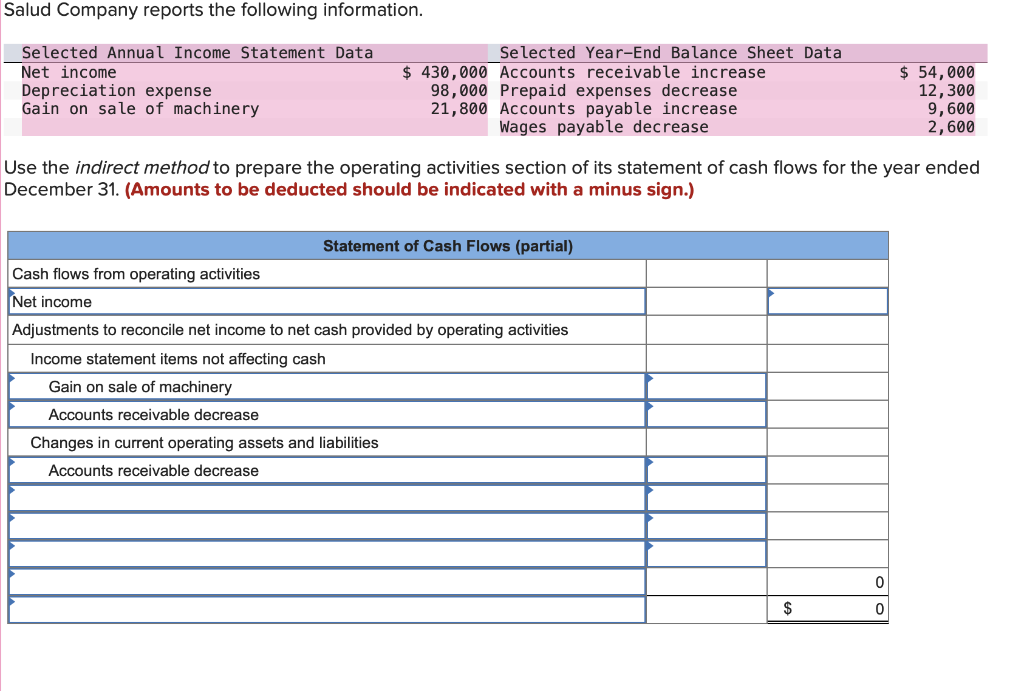This screenshot has width=1024, height=691.
Task: Click the '$ 54,000' receivable value
Action: pos(937,72)
